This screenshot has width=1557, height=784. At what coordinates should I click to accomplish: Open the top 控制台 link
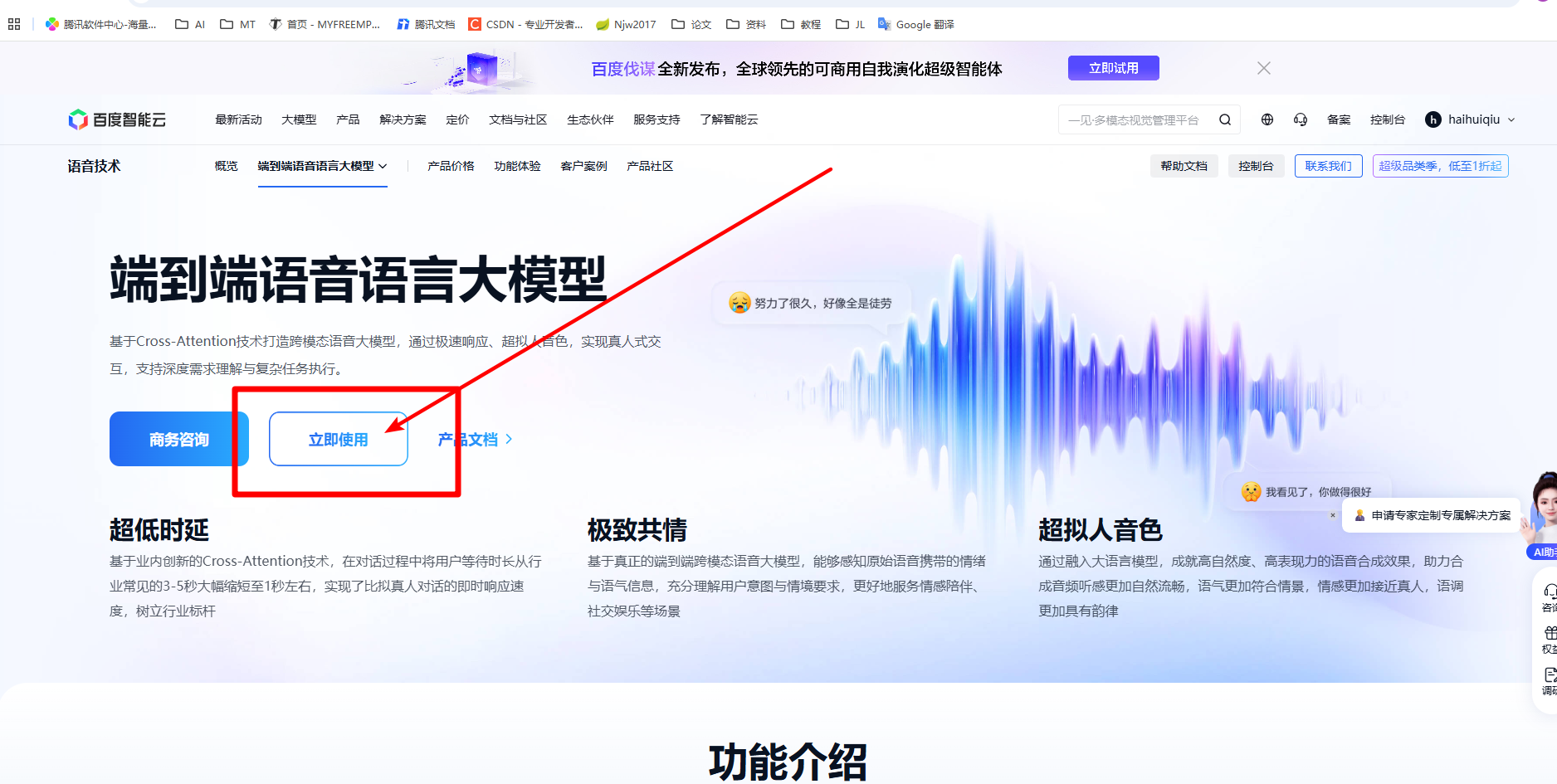[1388, 119]
